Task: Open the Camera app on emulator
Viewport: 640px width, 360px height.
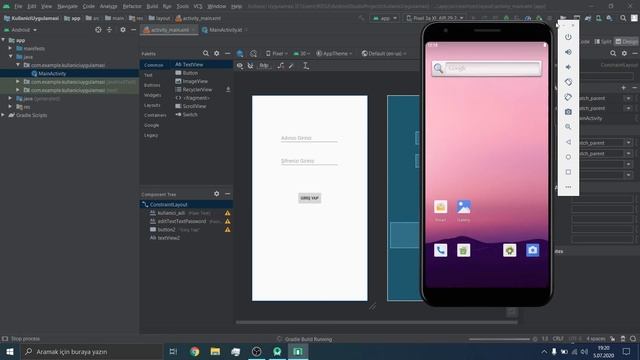Action: tap(532, 250)
